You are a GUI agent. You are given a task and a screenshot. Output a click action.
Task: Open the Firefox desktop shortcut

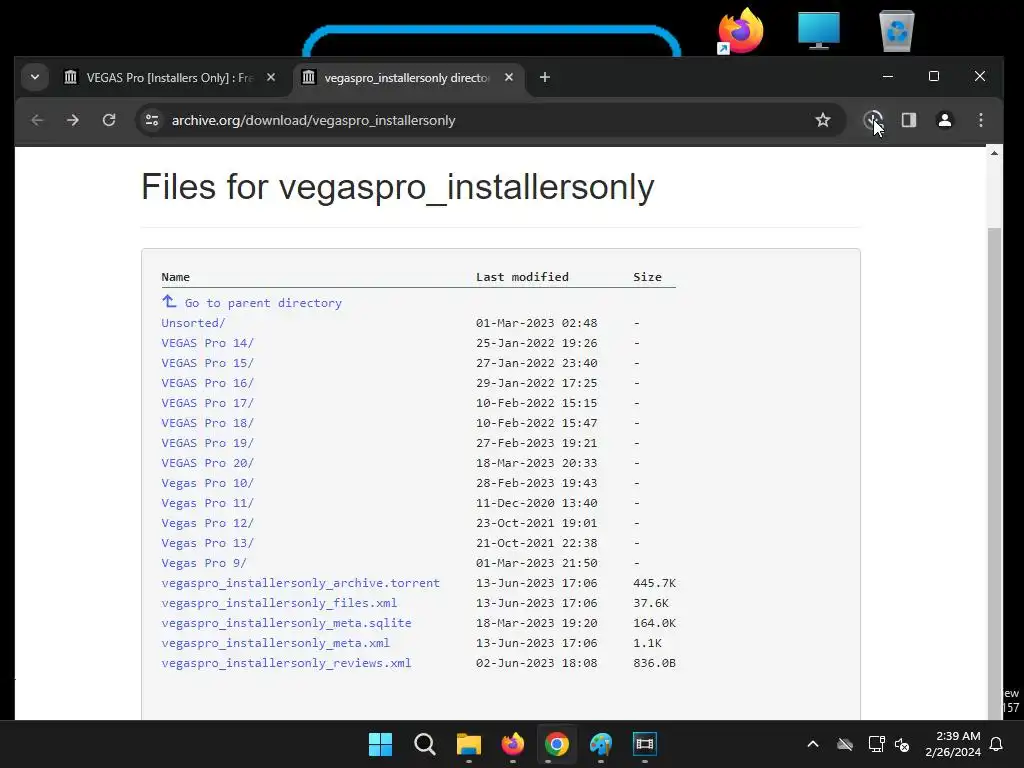(741, 31)
